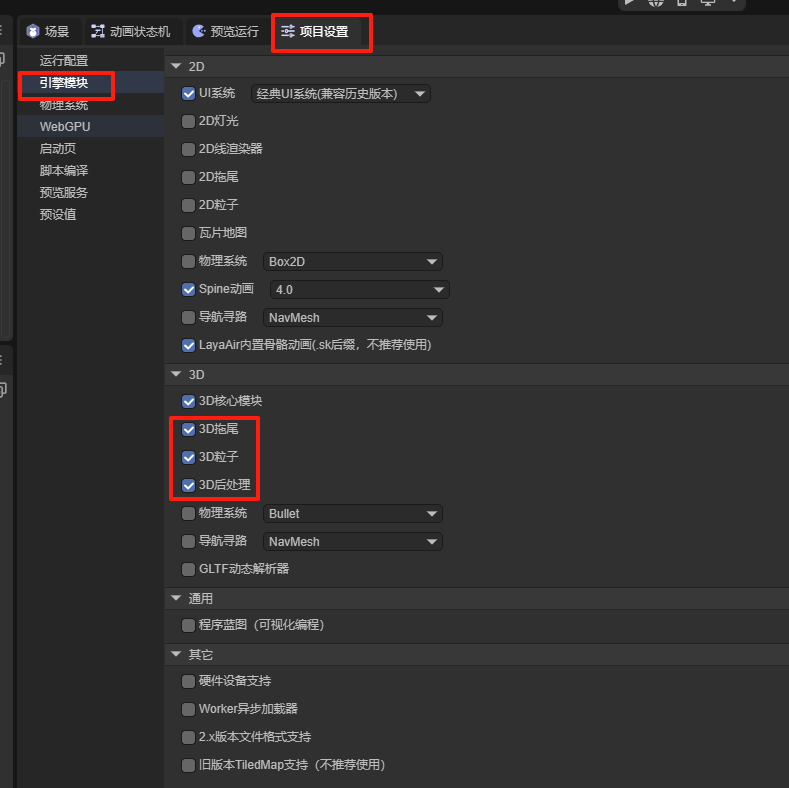Enable the 2D粒子 checkbox
Viewport: 789px width, 788px height.
click(x=188, y=205)
